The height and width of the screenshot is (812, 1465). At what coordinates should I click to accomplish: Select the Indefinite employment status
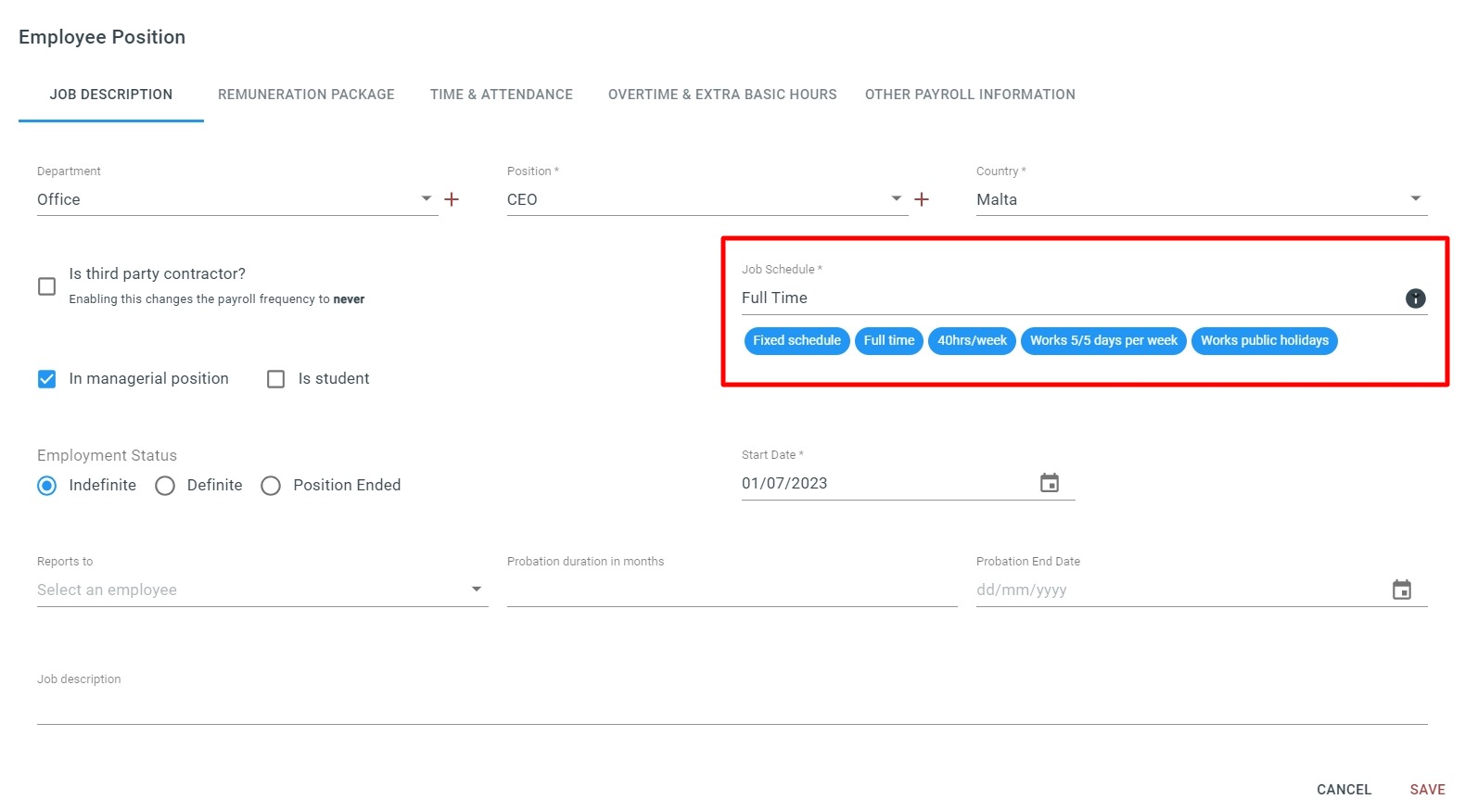tap(46, 486)
